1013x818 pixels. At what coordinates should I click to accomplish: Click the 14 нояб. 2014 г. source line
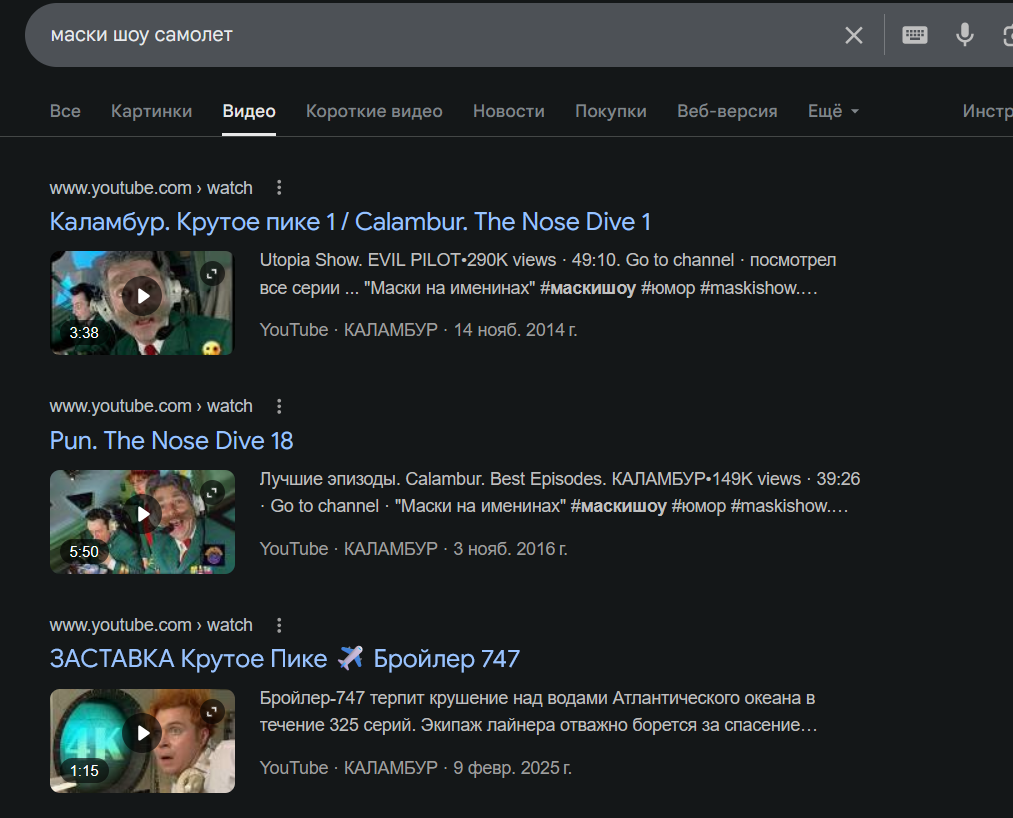[x=418, y=330]
